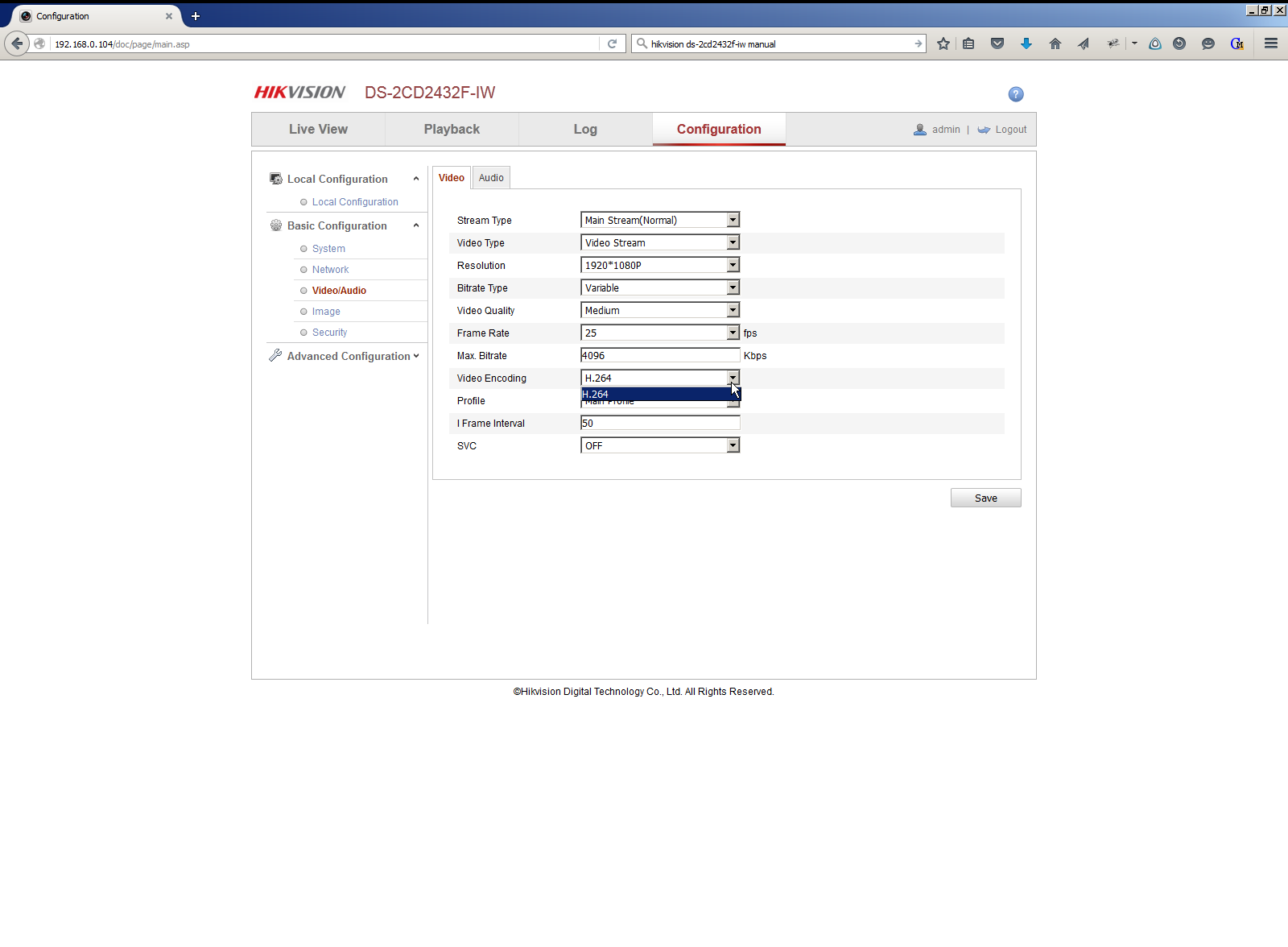The image size is (1288, 947).
Task: Submit search with the go arrow
Action: [919, 43]
